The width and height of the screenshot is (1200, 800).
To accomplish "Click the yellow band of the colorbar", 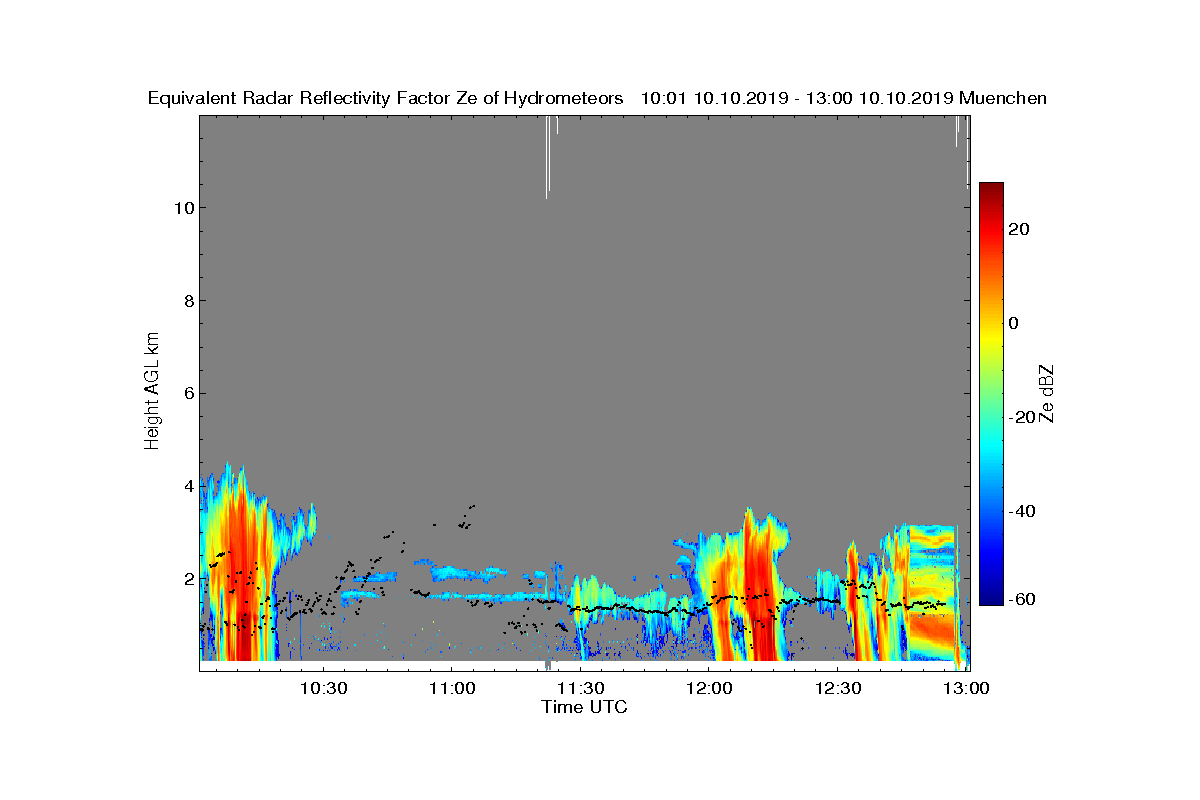I will (991, 337).
